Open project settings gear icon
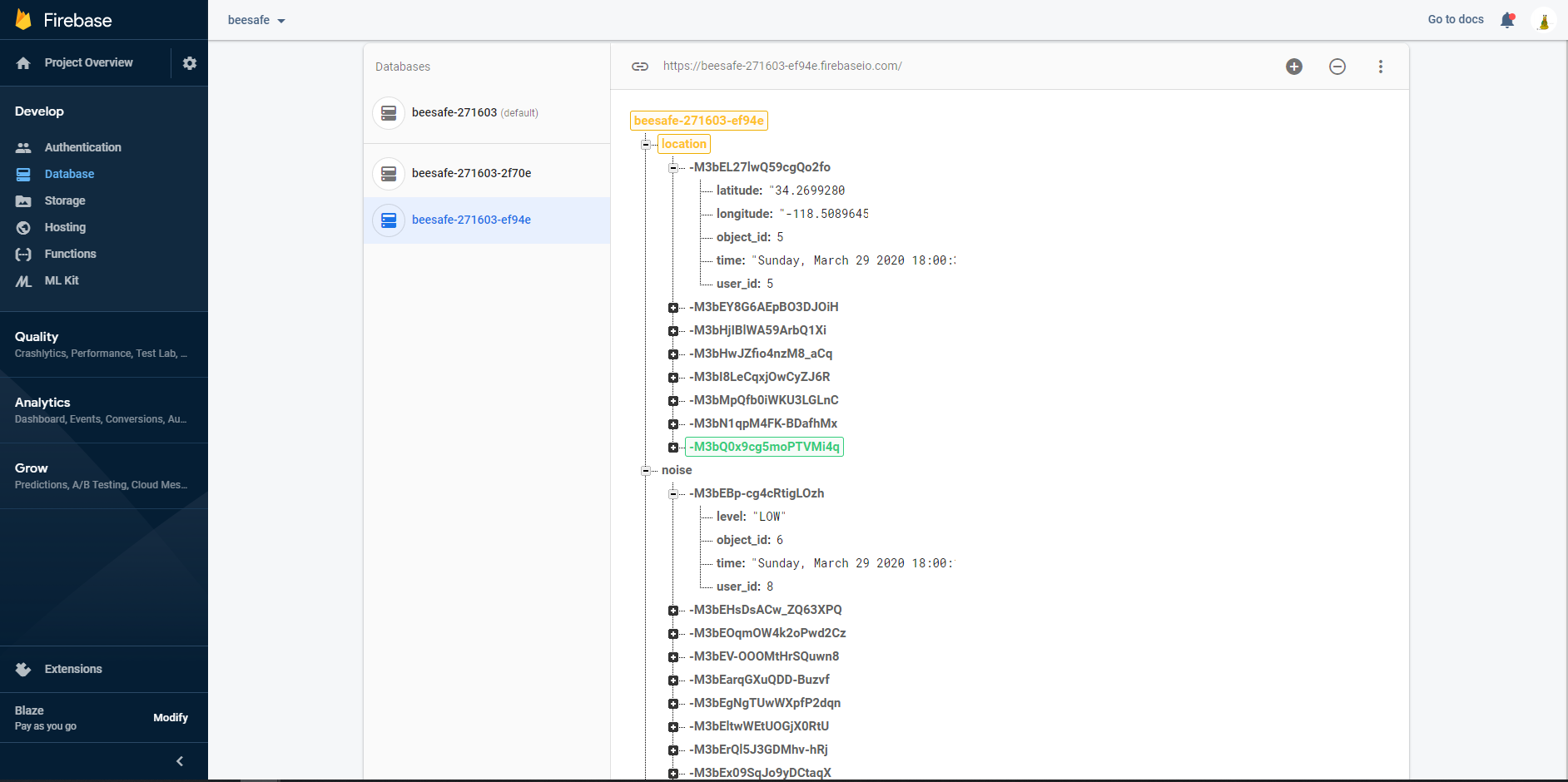Image resolution: width=1568 pixels, height=782 pixels. pos(190,63)
